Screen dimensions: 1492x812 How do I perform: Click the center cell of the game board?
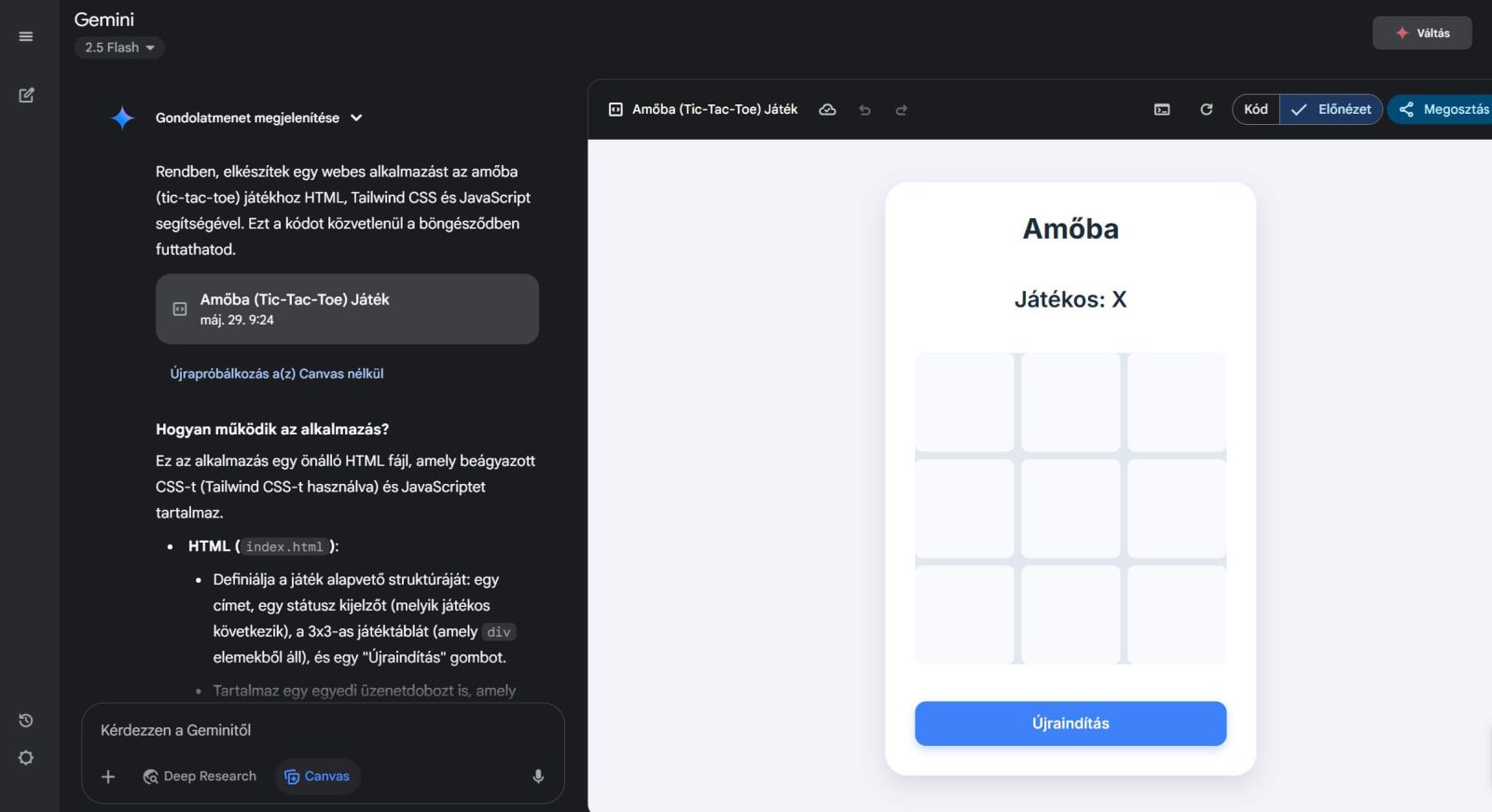(x=1071, y=509)
